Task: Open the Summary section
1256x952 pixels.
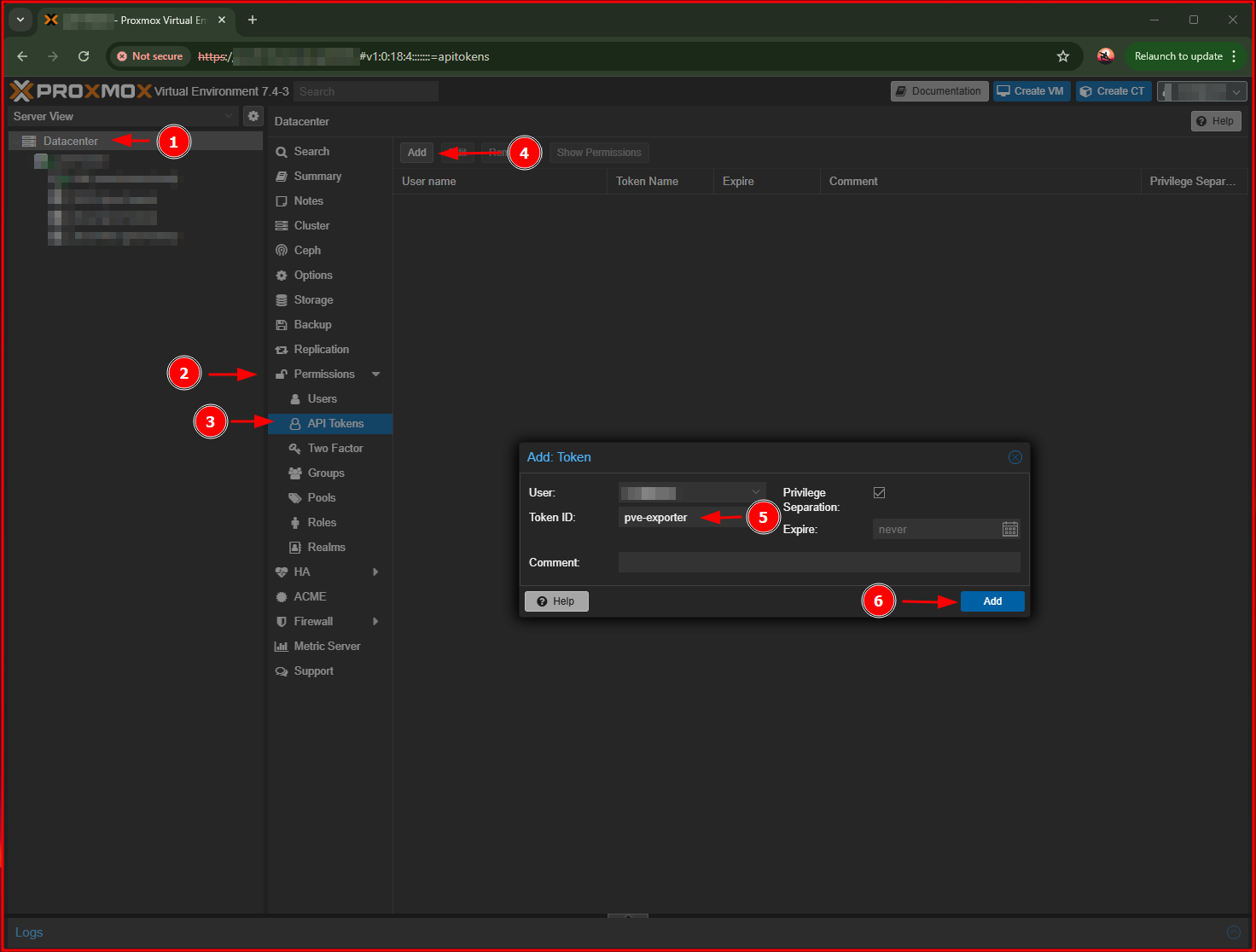Action: pos(329,176)
